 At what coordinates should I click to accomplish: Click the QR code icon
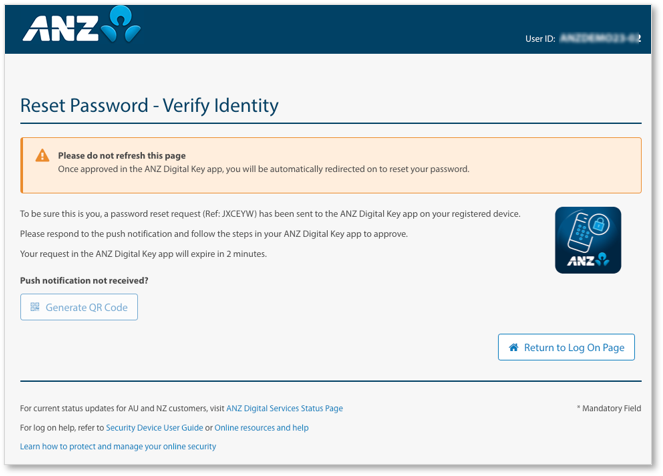point(35,307)
